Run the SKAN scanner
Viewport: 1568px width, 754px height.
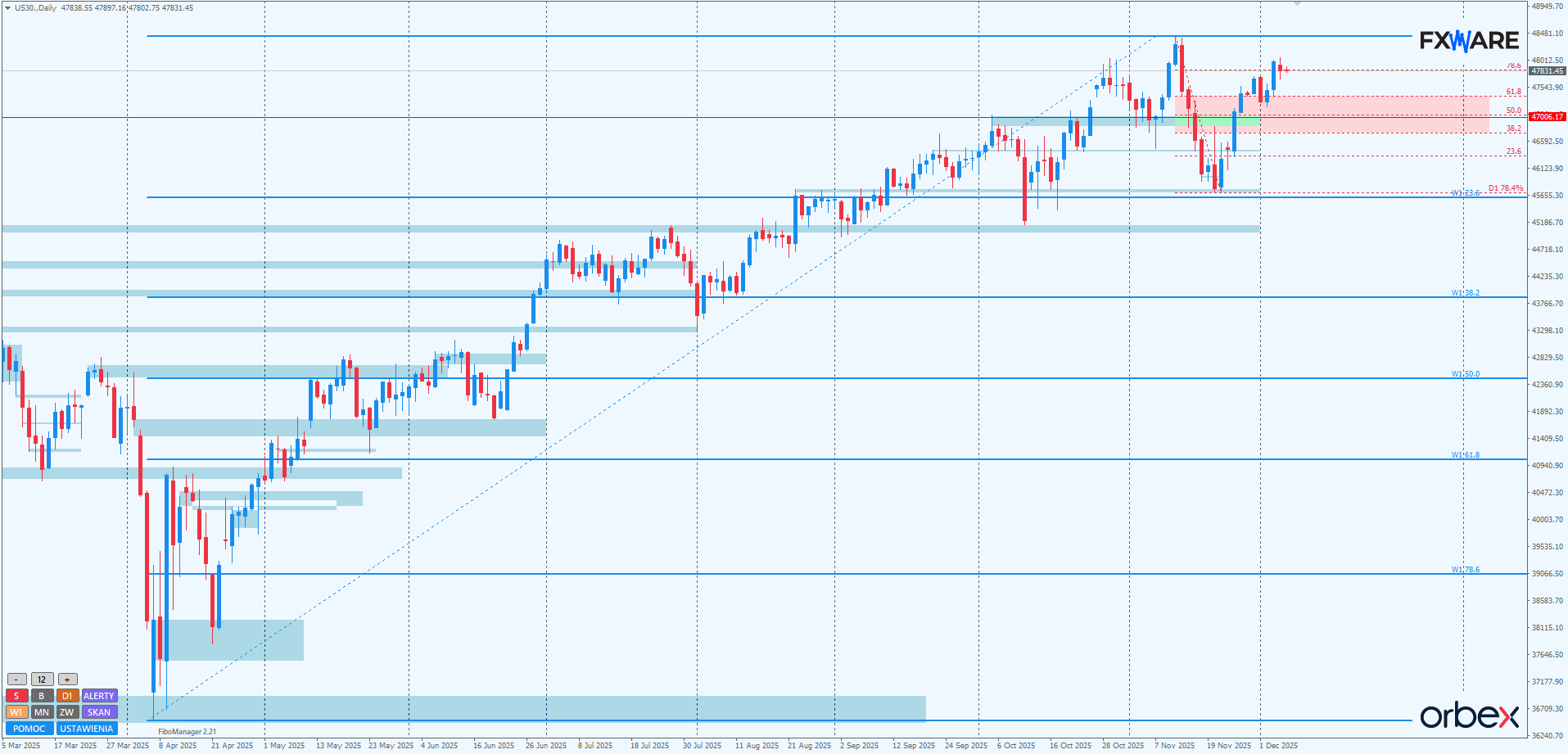pos(99,712)
